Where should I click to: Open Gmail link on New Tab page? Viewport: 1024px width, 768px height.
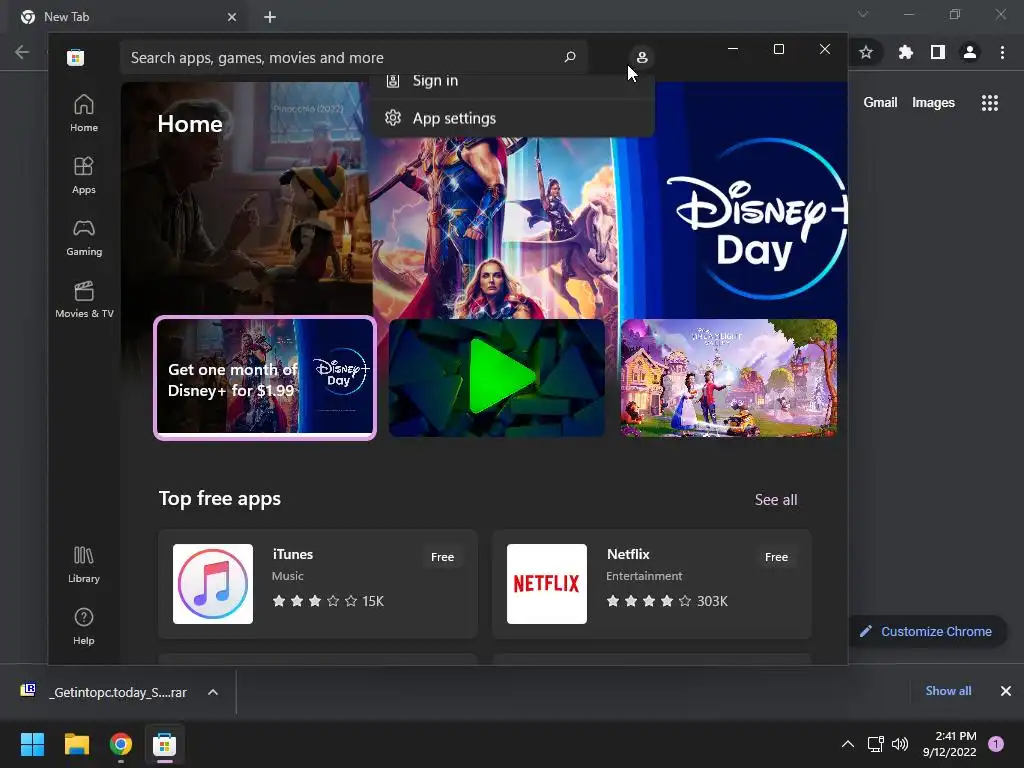[880, 103]
